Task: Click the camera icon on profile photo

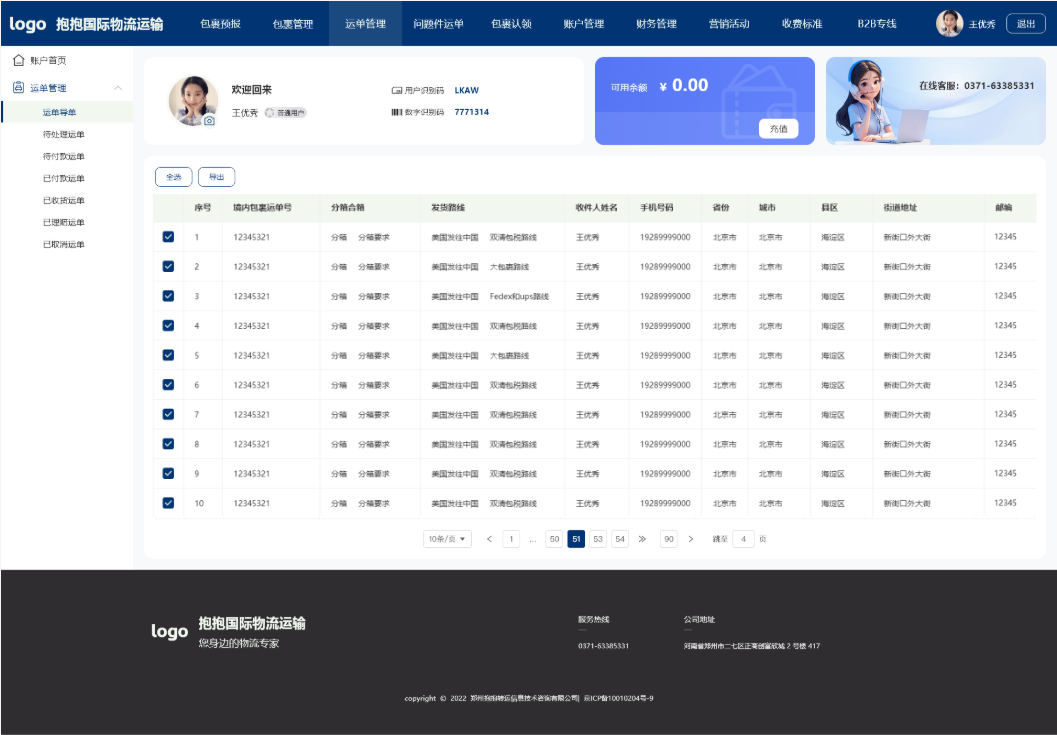Action: tap(209, 121)
